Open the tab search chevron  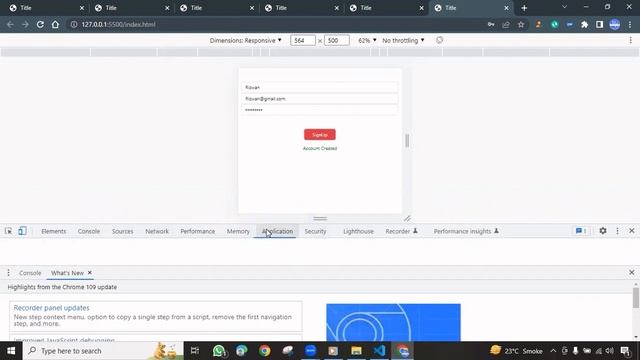tap(564, 7)
